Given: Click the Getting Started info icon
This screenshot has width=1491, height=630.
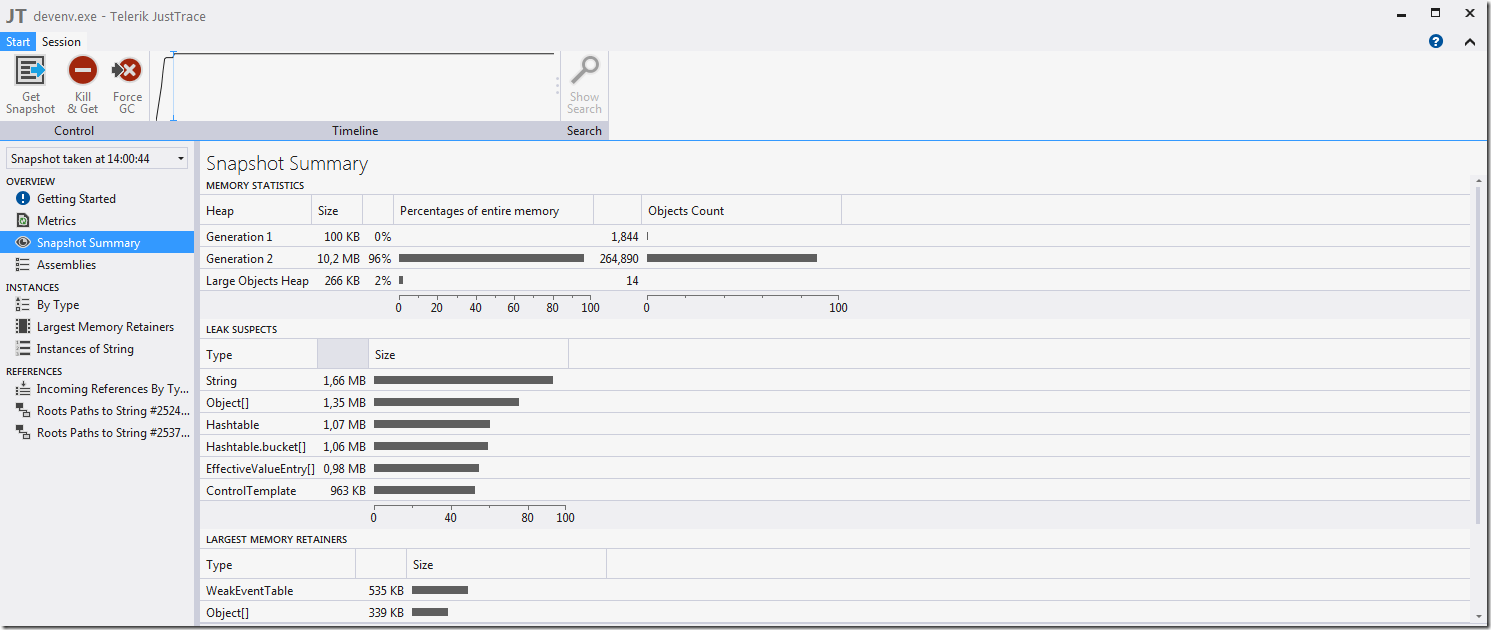Looking at the screenshot, I should click(23, 199).
